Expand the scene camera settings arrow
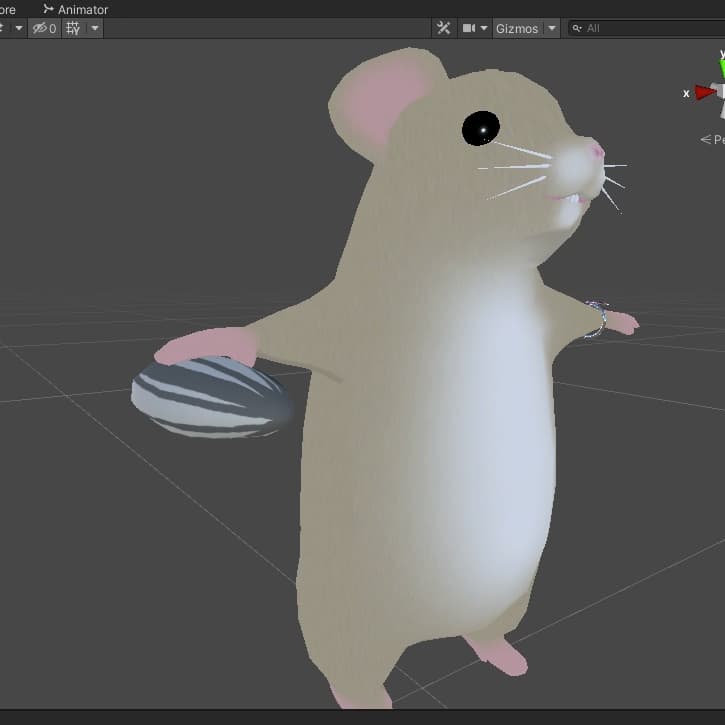The image size is (725, 725). [484, 28]
